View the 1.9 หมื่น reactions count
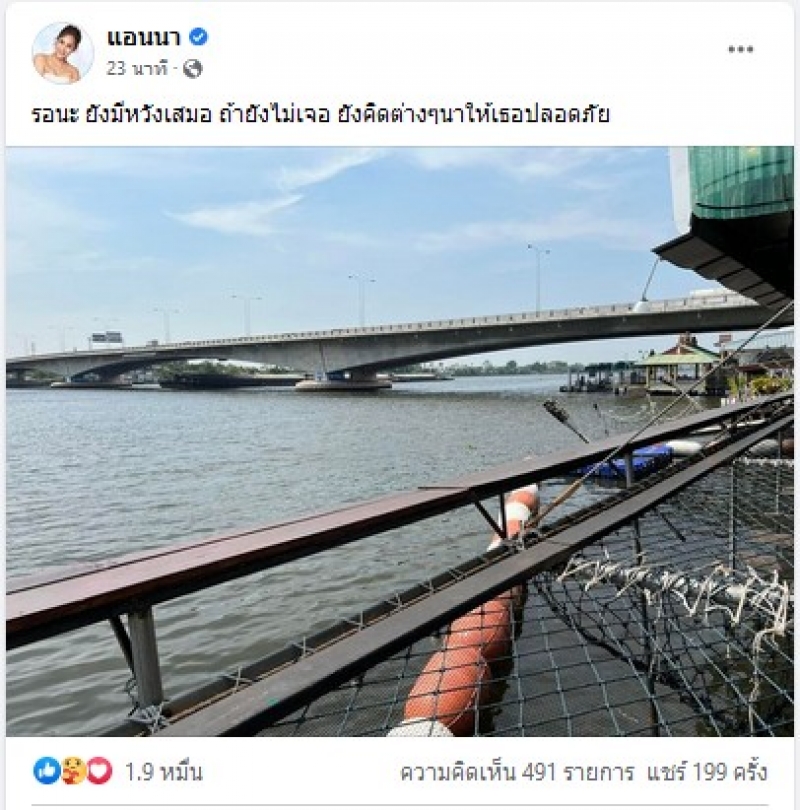Viewport: 800px width, 810px height. [163, 772]
